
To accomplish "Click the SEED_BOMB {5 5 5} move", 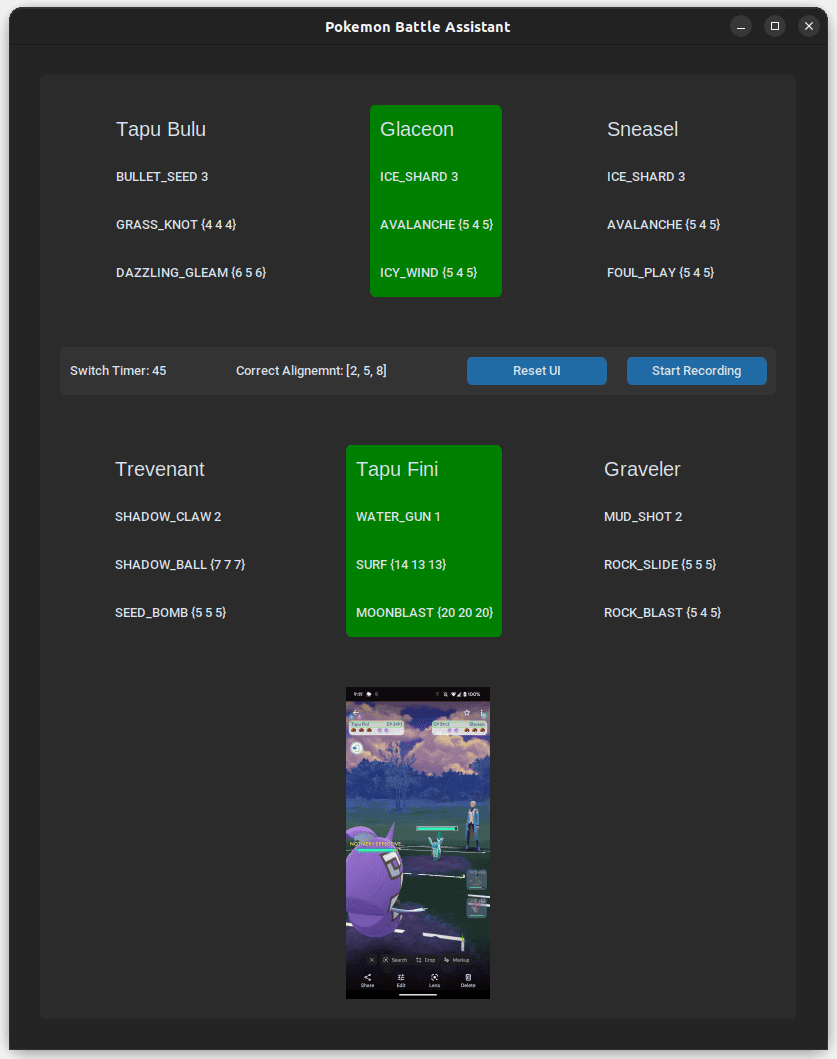I will pos(171,613).
